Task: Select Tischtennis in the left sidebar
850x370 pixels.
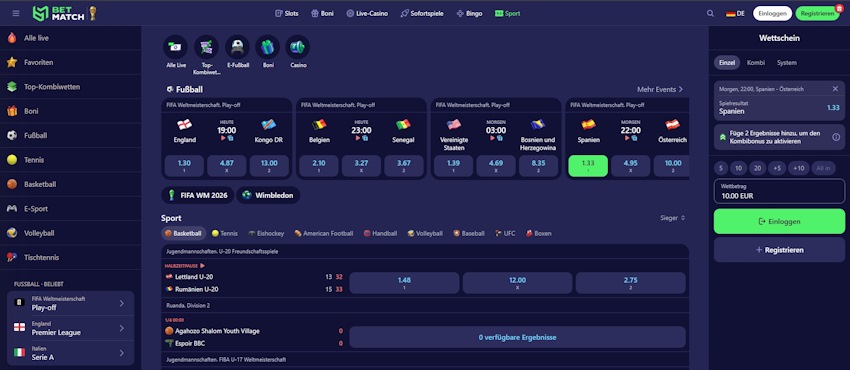Action: click(x=70, y=257)
